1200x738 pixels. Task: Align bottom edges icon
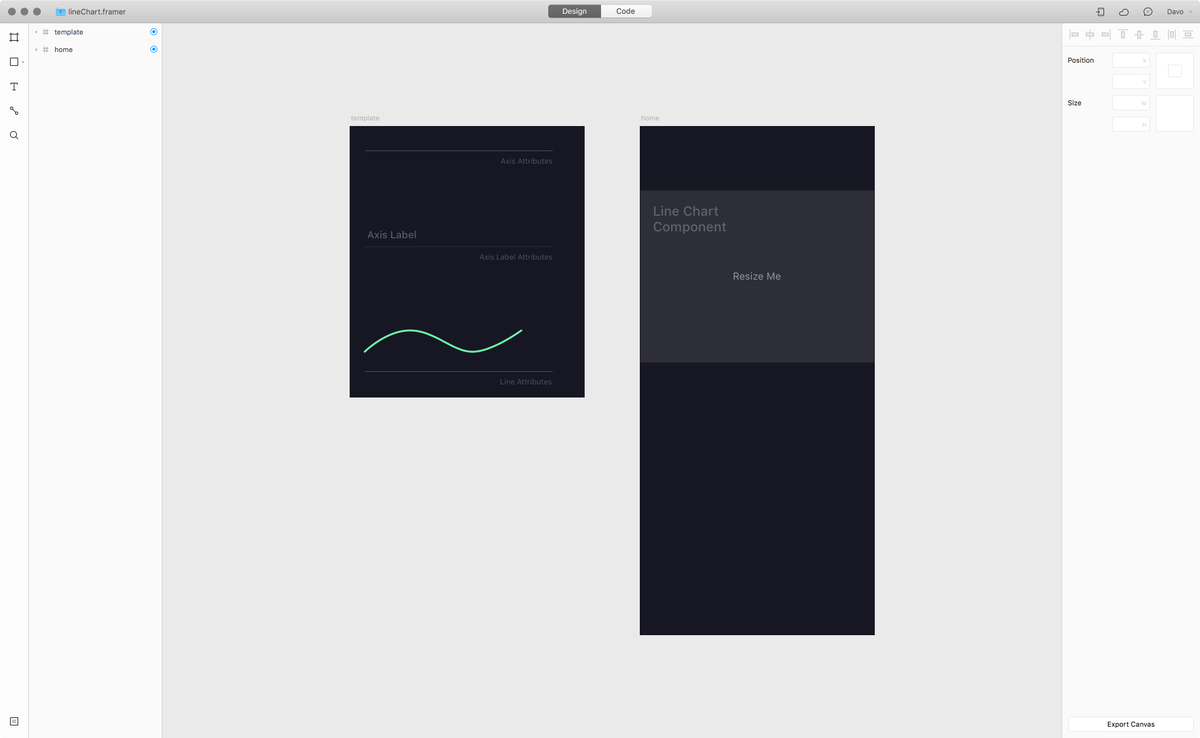pyautogui.click(x=1155, y=34)
